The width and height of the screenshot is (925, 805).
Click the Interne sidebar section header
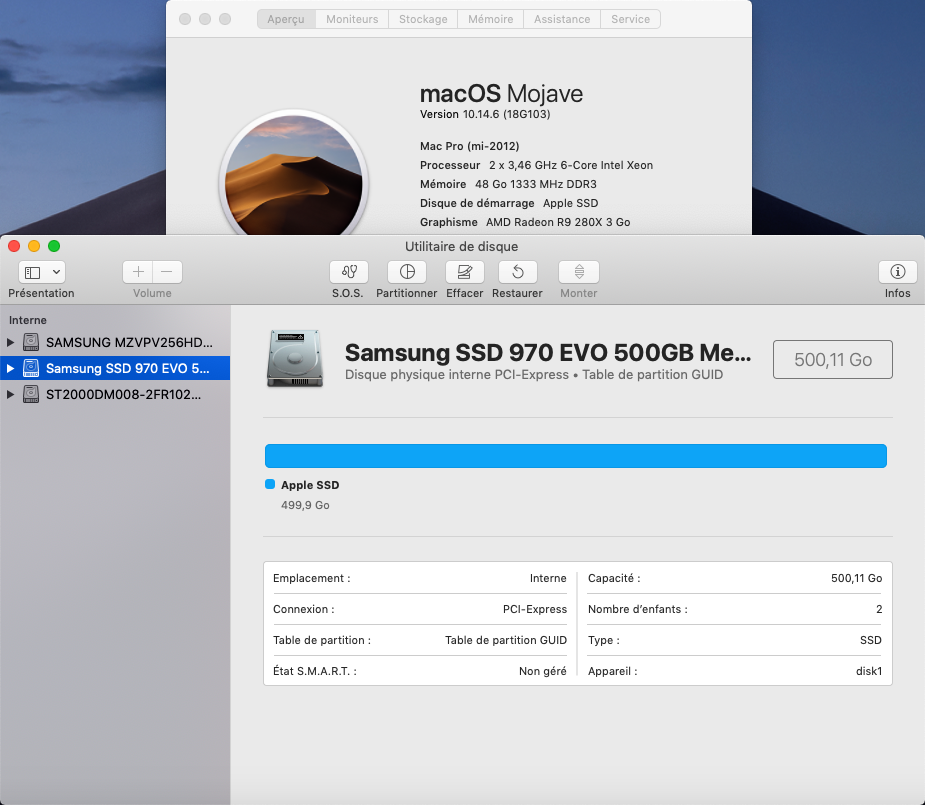pos(28,320)
